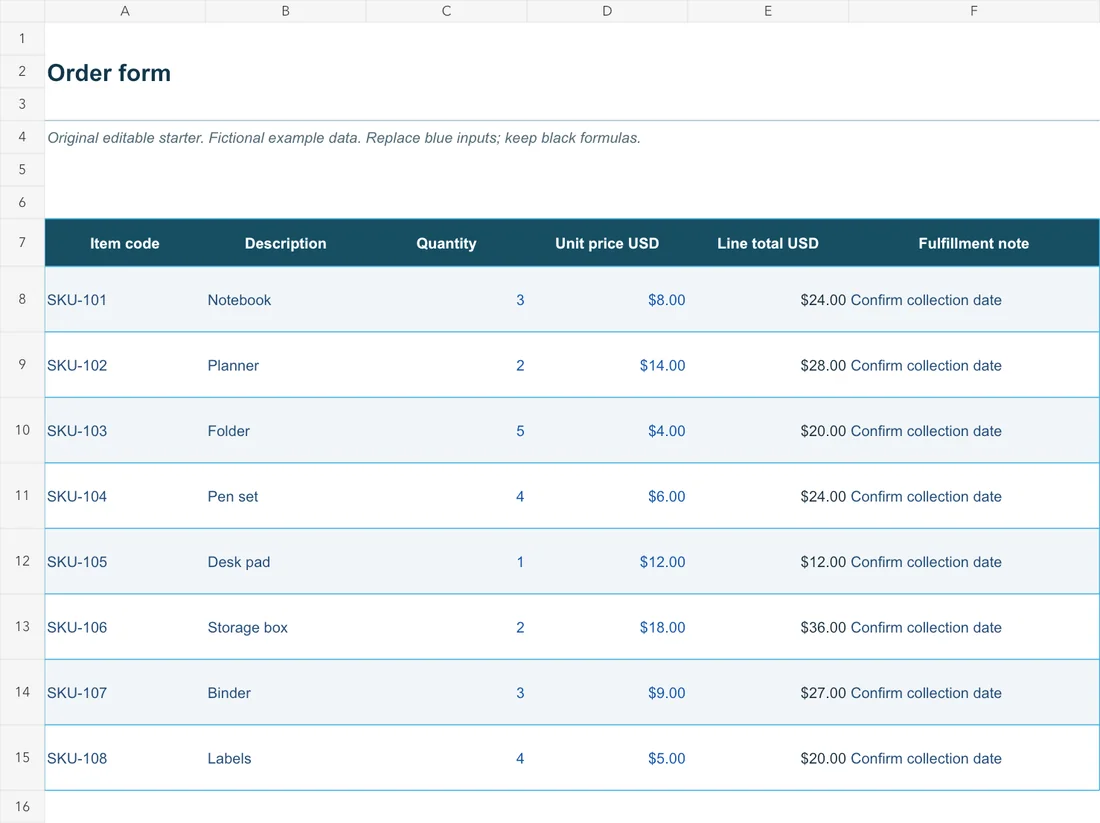Image resolution: width=1100 pixels, height=823 pixels.
Task: Select row 7 header number
Action: pyautogui.click(x=22, y=243)
